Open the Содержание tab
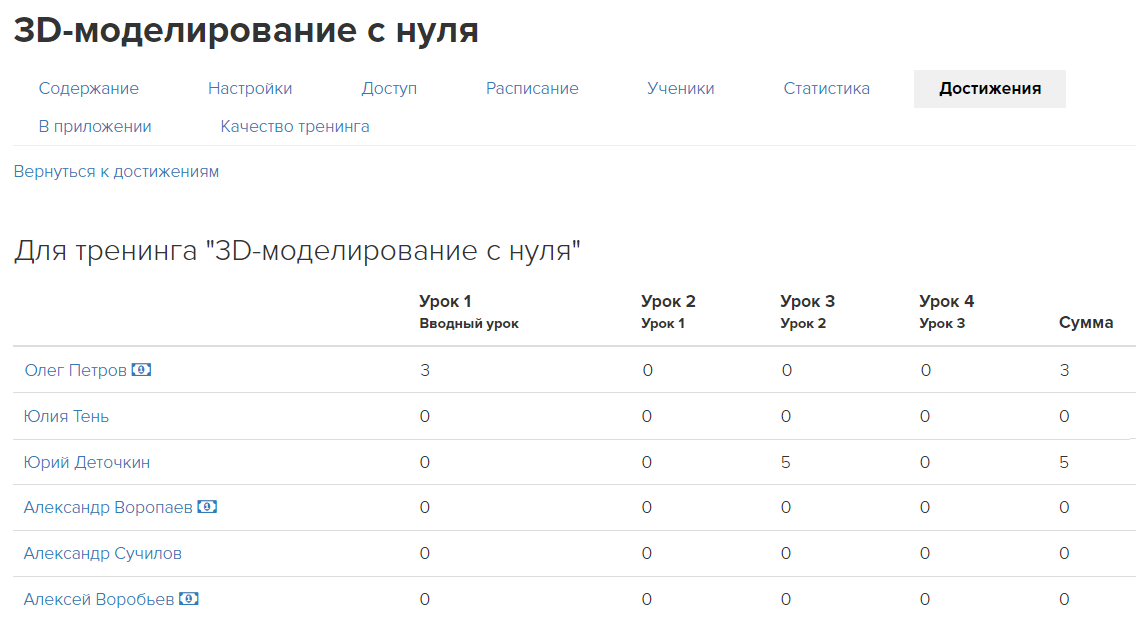Screen dimensions: 1136x622 point(88,88)
